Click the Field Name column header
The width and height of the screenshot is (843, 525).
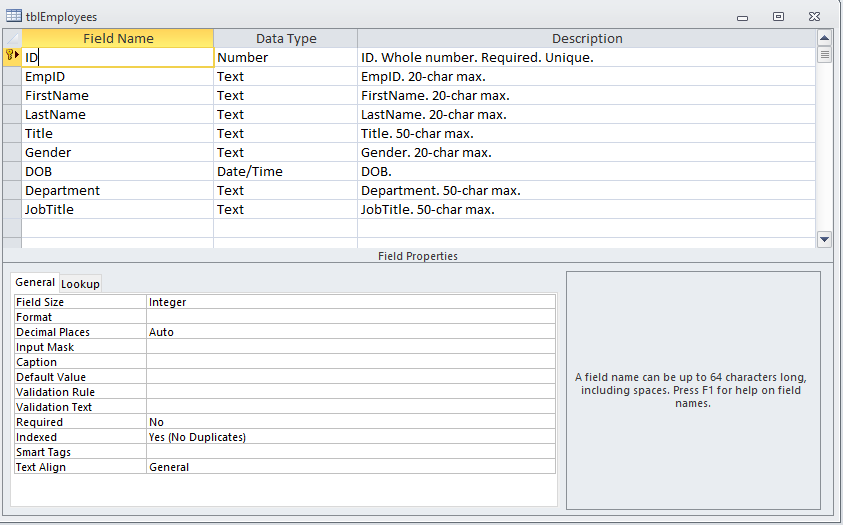(x=118, y=38)
